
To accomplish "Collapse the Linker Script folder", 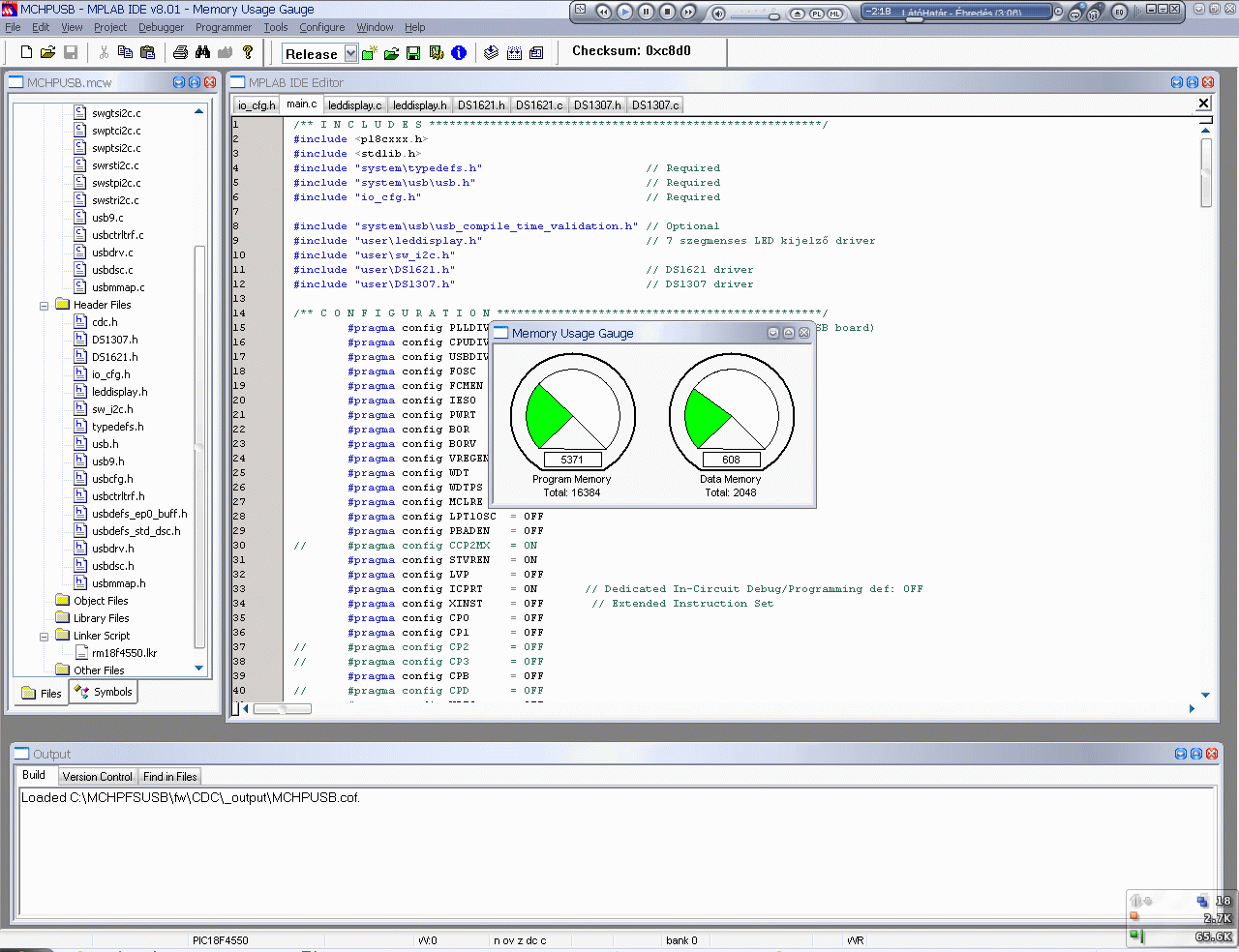I will click(x=44, y=637).
